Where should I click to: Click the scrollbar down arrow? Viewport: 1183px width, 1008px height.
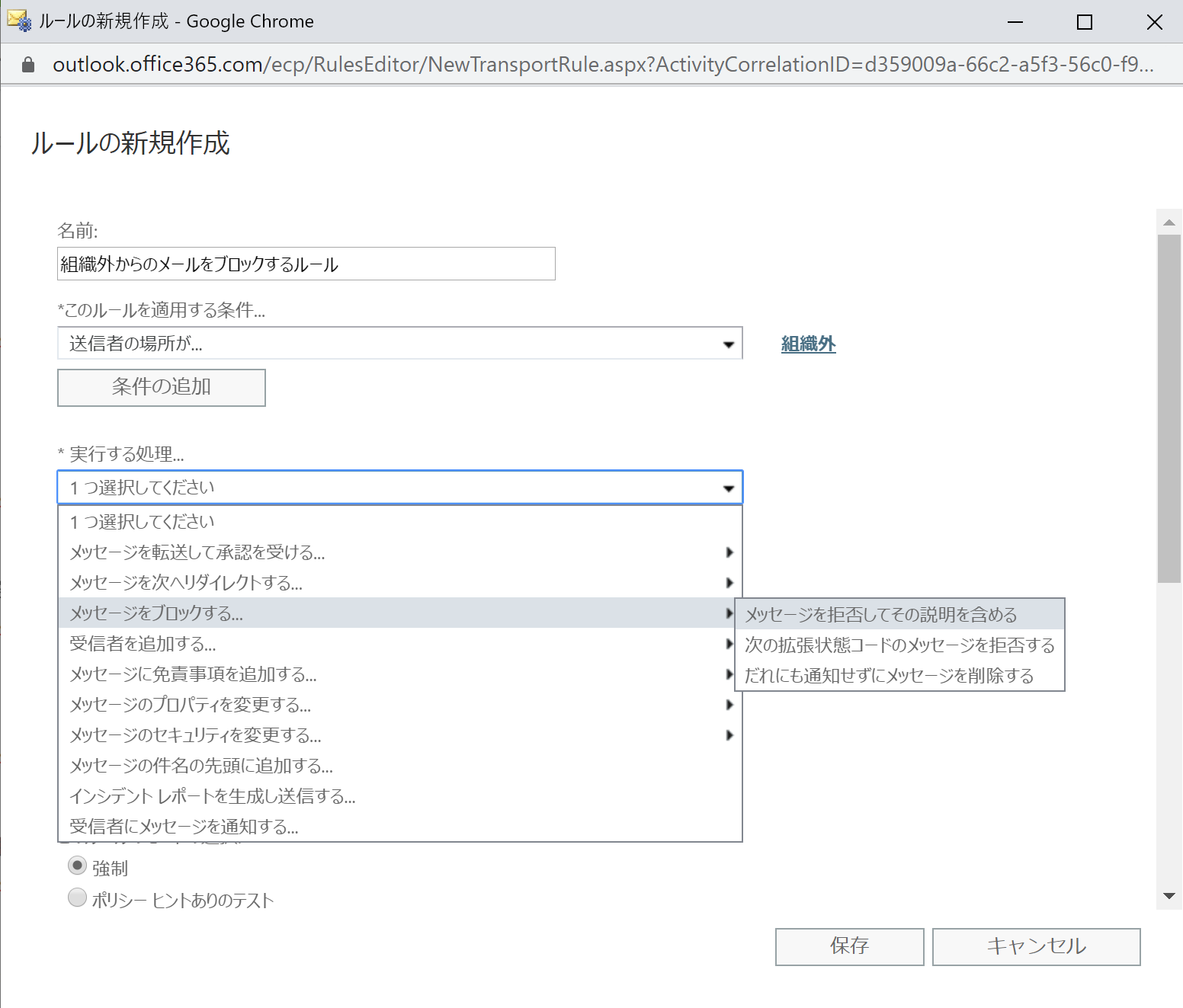point(1169,896)
